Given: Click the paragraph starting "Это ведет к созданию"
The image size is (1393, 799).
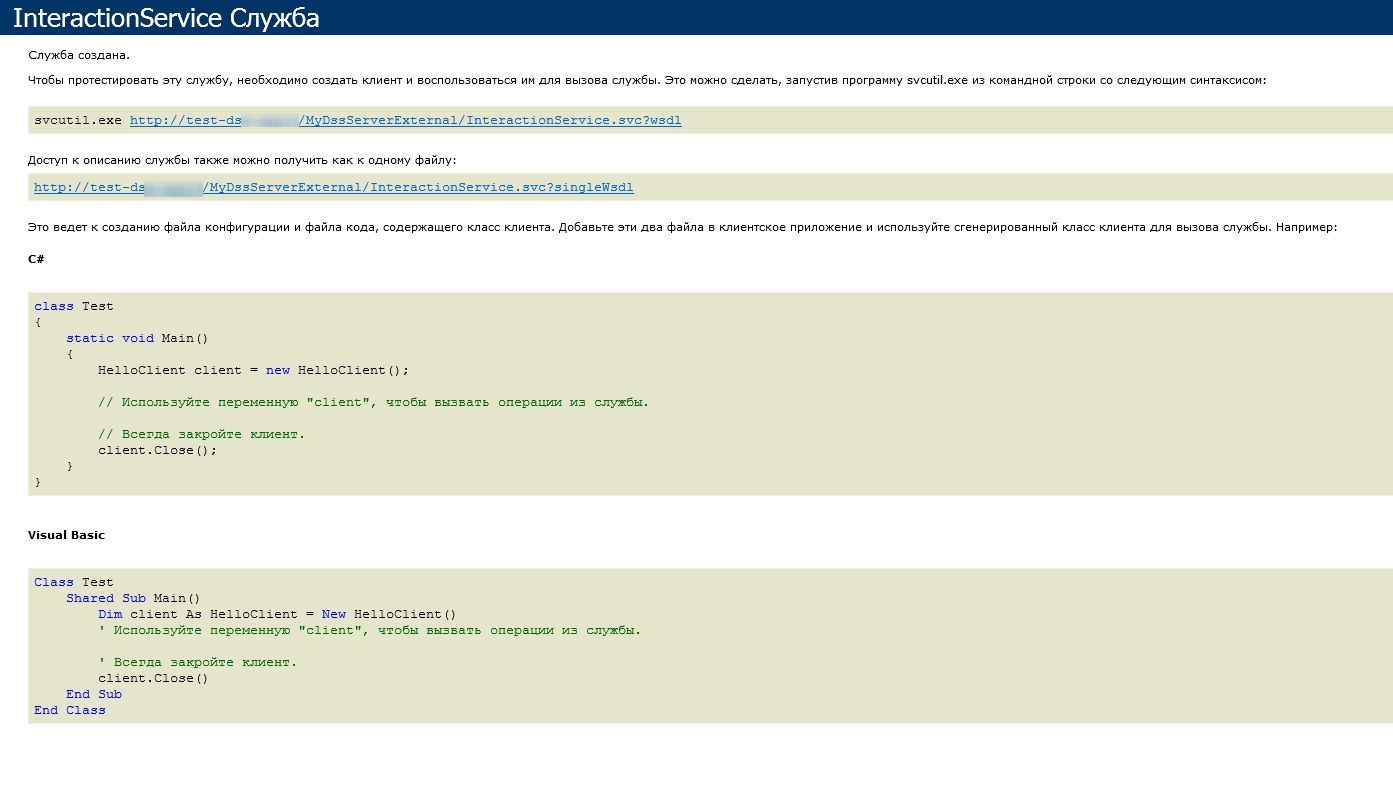Looking at the screenshot, I should (x=682, y=227).
